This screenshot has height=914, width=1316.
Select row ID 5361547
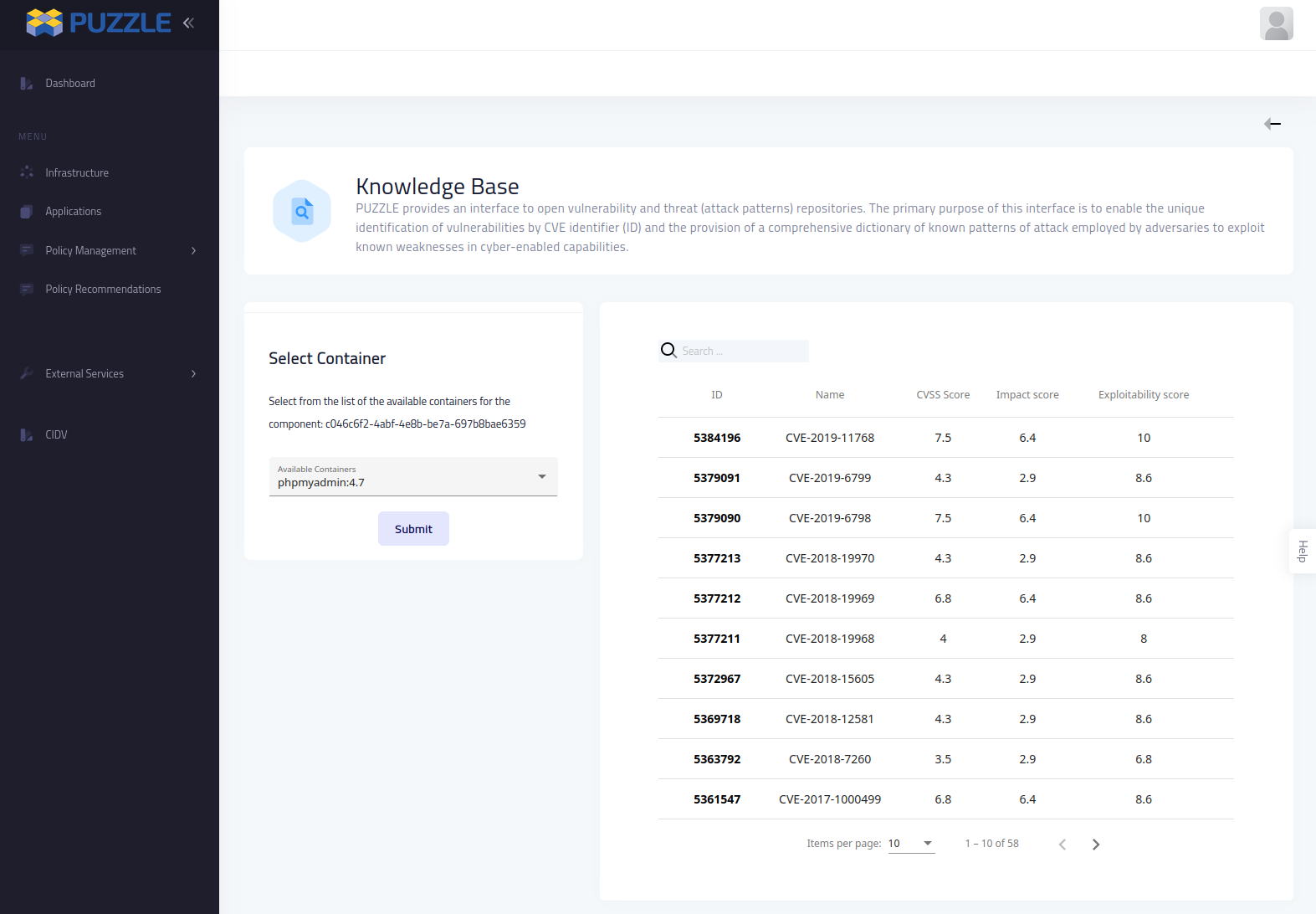click(717, 799)
